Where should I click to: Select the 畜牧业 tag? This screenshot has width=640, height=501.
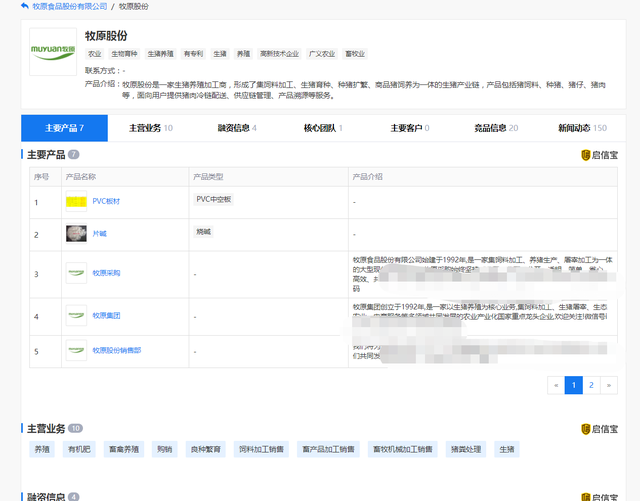click(x=355, y=54)
